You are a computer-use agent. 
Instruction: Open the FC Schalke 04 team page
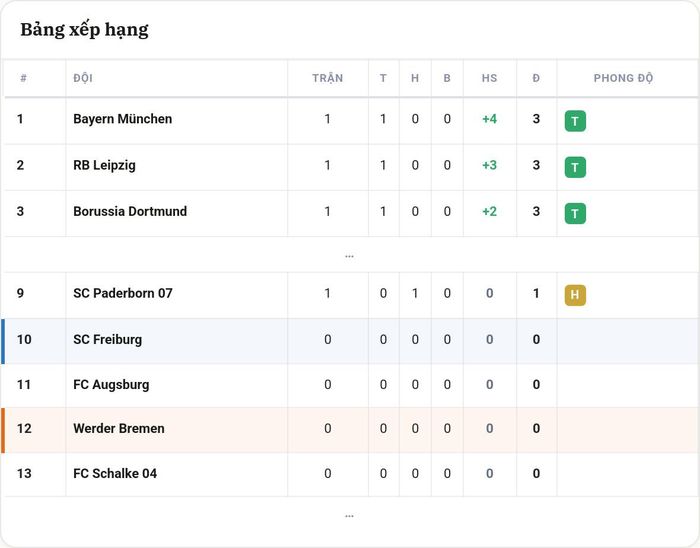click(115, 473)
